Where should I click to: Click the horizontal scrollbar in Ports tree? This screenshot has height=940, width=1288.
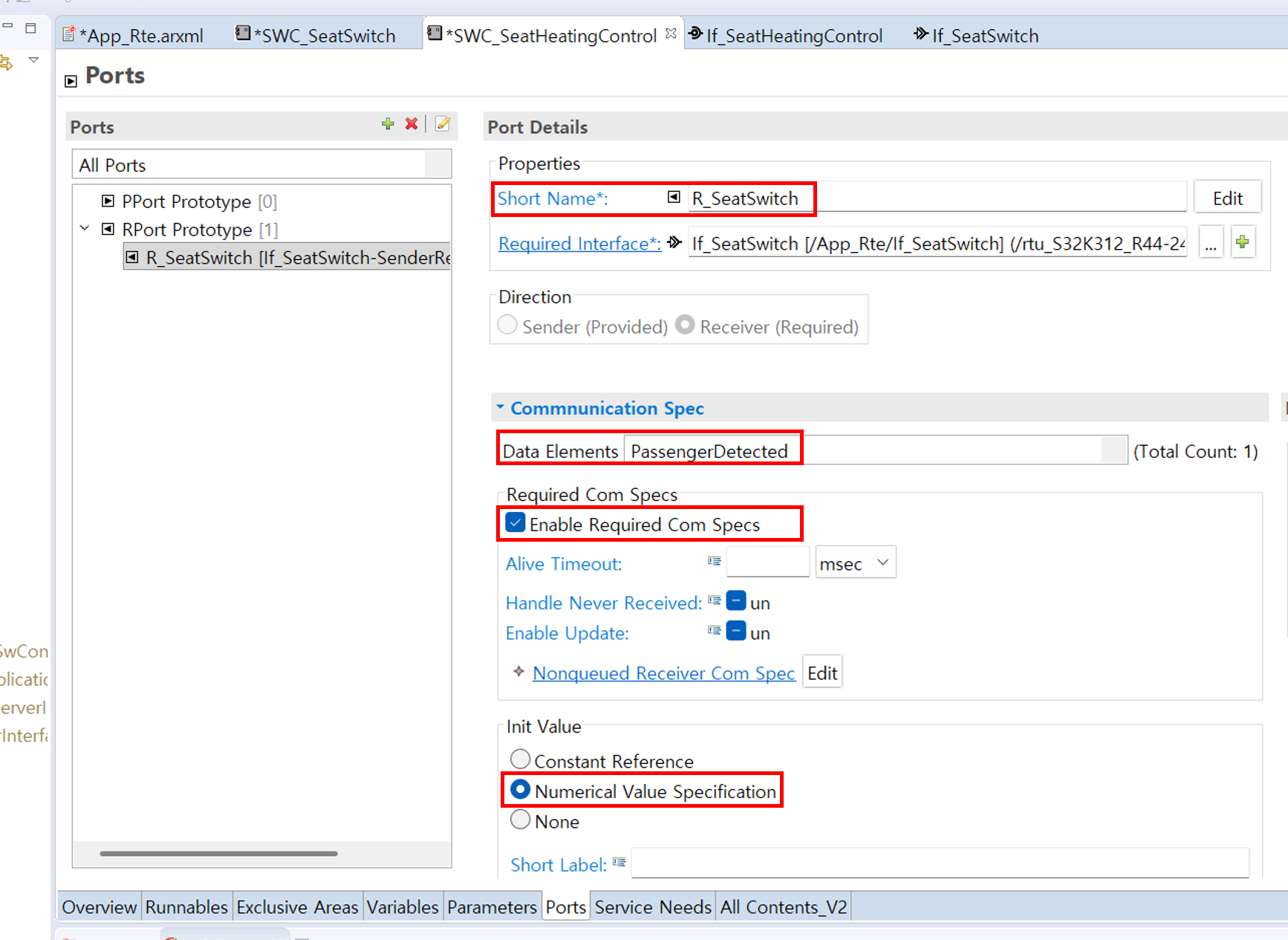pos(218,854)
